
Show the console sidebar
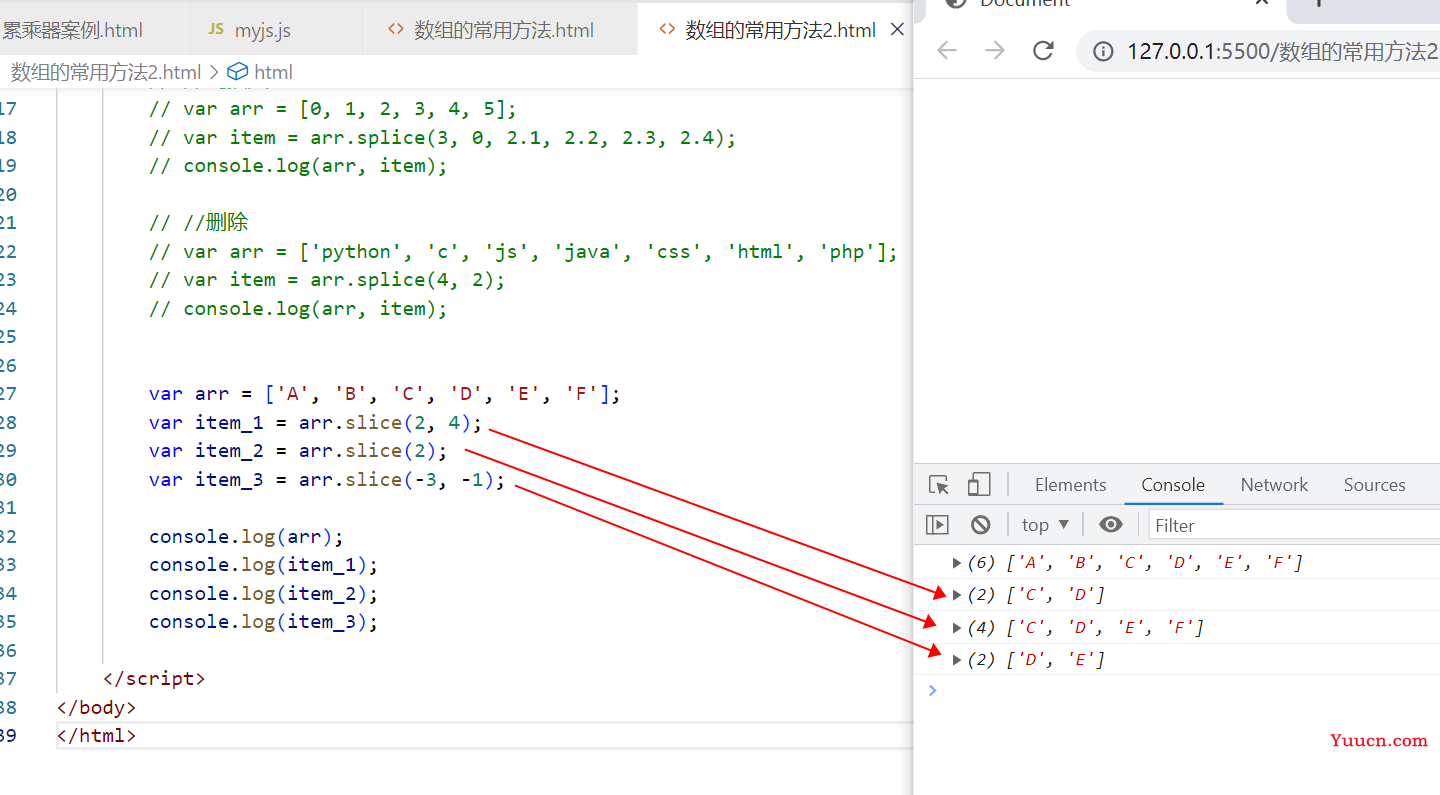pyautogui.click(x=937, y=525)
